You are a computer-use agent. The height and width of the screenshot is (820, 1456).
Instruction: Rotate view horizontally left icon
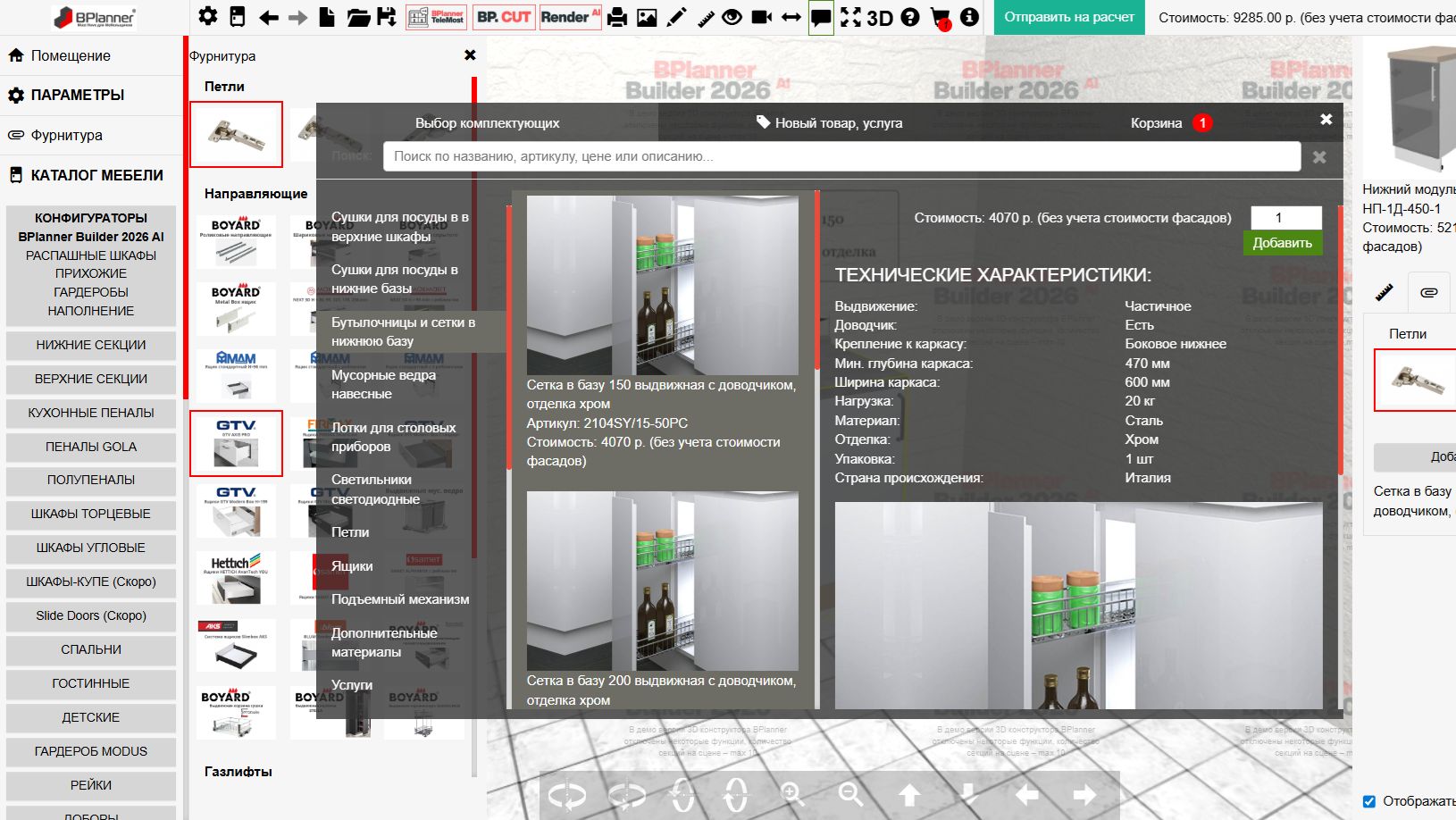click(x=567, y=794)
